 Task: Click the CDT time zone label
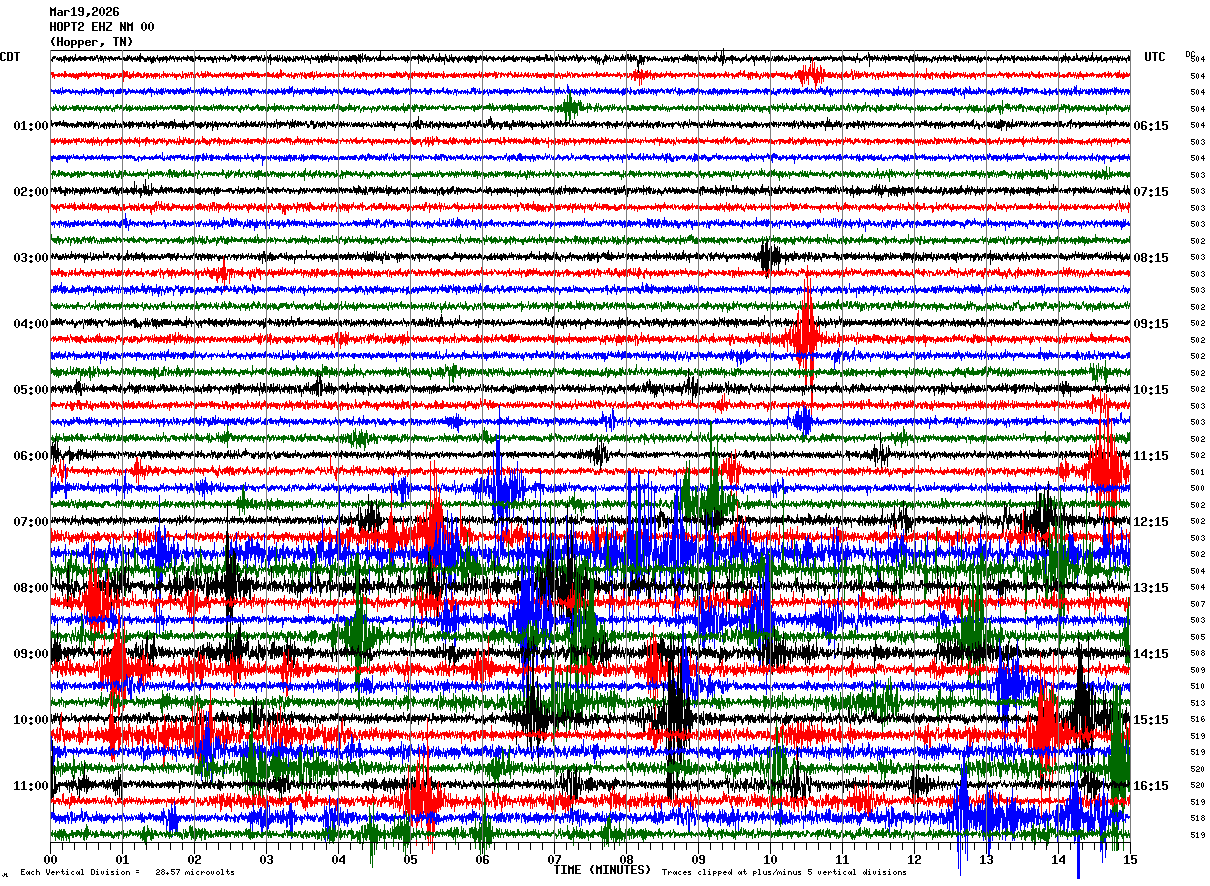coord(10,57)
